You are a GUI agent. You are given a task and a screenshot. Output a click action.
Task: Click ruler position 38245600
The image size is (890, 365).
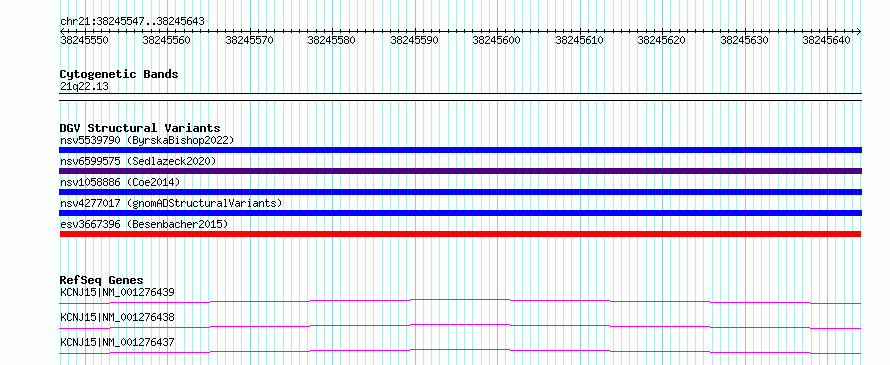point(497,40)
